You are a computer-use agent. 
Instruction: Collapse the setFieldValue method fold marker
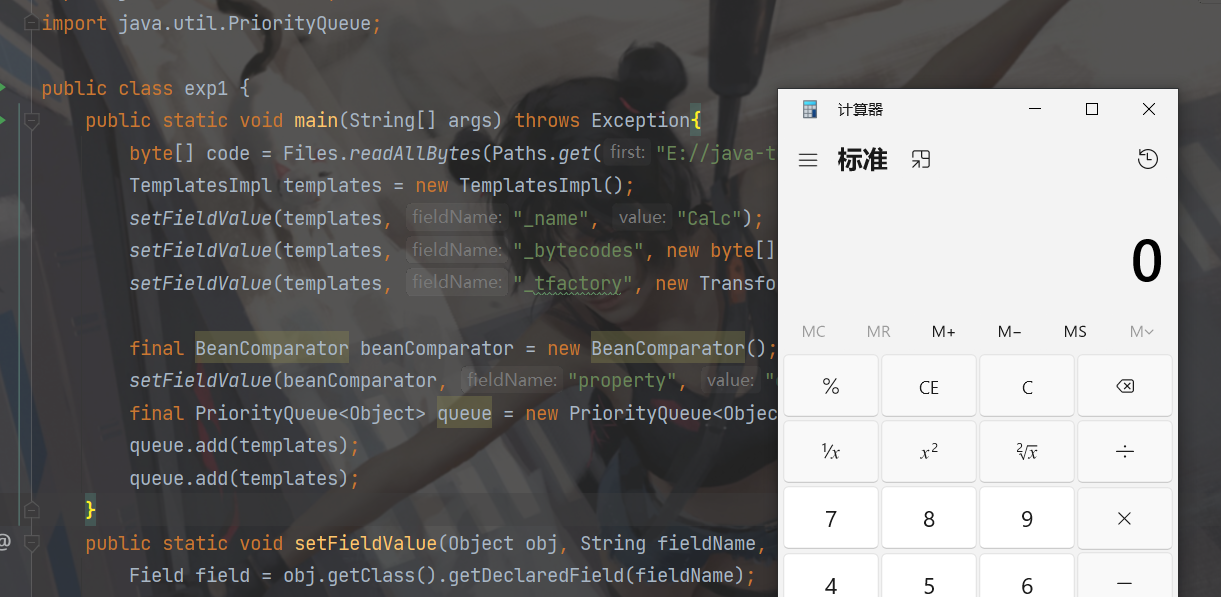click(31, 544)
